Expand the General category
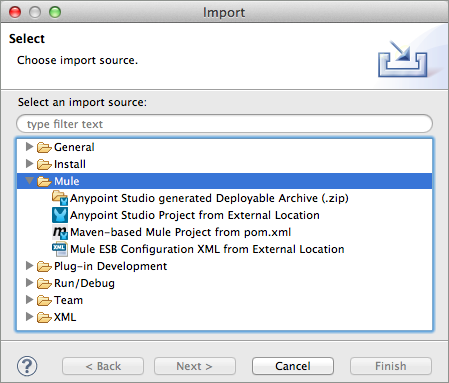Image resolution: width=449 pixels, height=383 pixels. 29,146
